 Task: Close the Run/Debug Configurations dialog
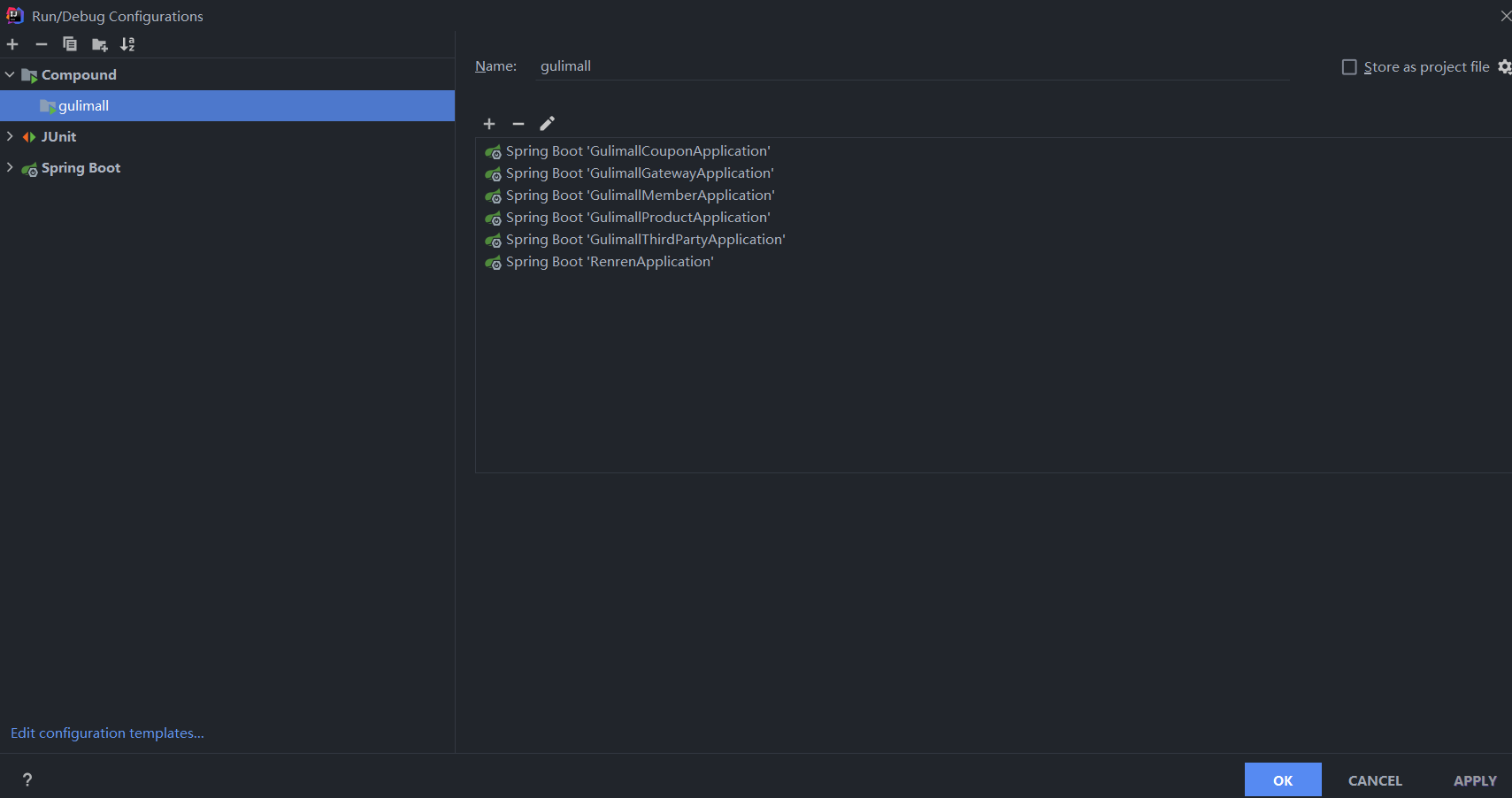click(x=1505, y=16)
